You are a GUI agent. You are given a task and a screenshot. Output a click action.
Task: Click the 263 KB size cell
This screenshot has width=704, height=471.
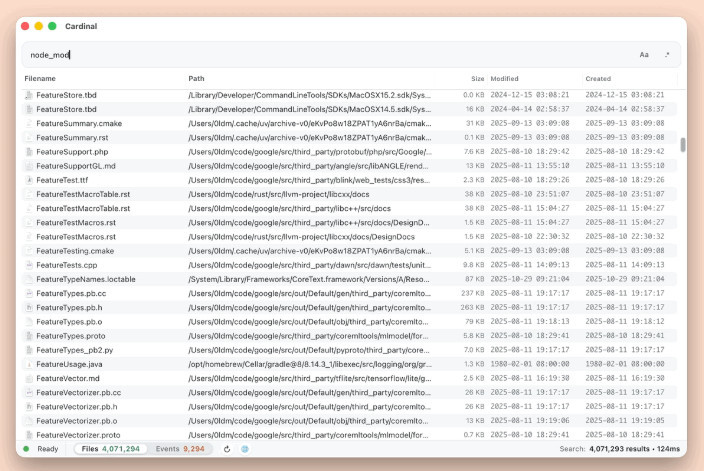pos(472,308)
